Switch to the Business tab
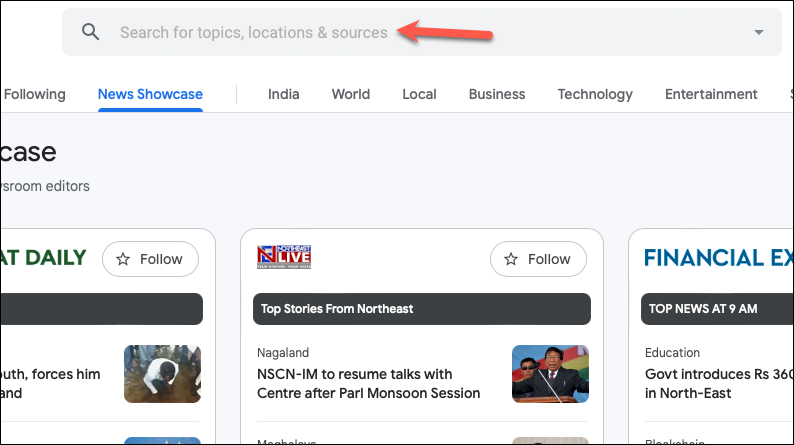Viewport: 794px width, 445px height. 497,94
